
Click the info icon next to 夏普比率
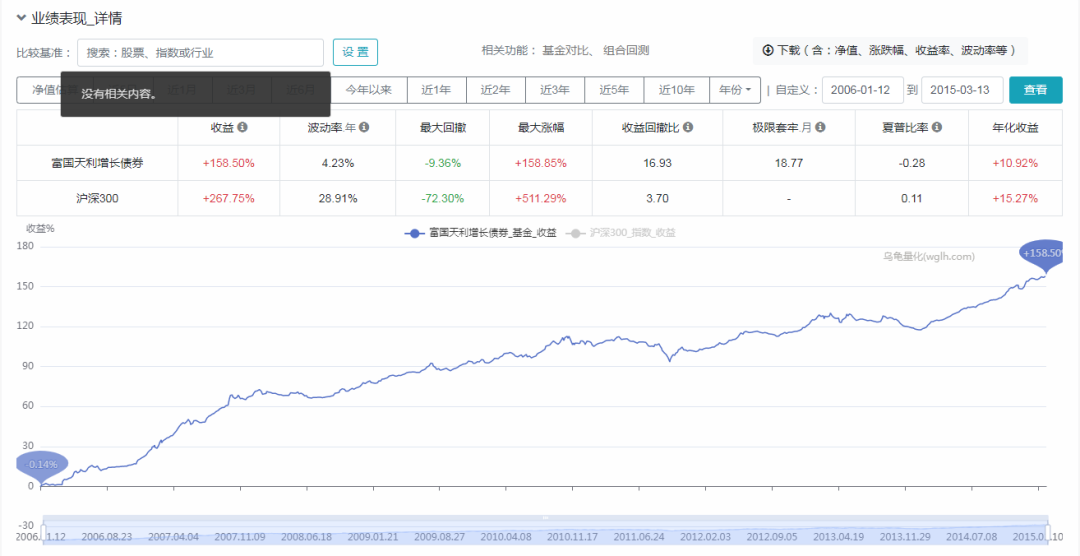pos(937,127)
